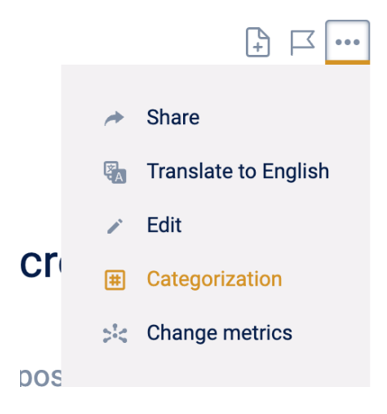Click the Change metrics nodes icon
This screenshot has height=414, width=387.
pyautogui.click(x=115, y=333)
